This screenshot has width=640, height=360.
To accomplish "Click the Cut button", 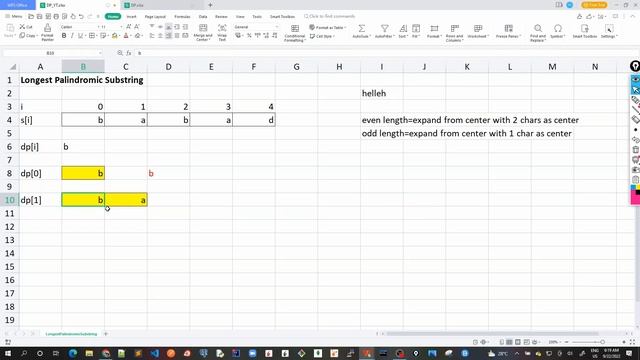I will 26,27.
